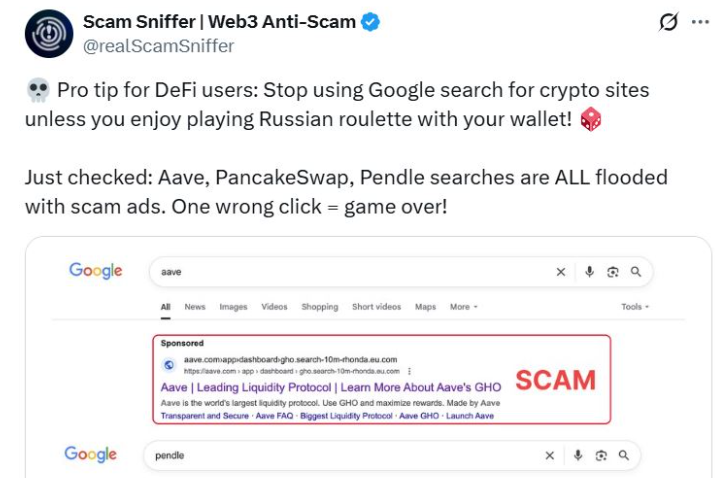Open the sponsored ad's three-dot options
This screenshot has height=478, width=715.
tap(410, 370)
